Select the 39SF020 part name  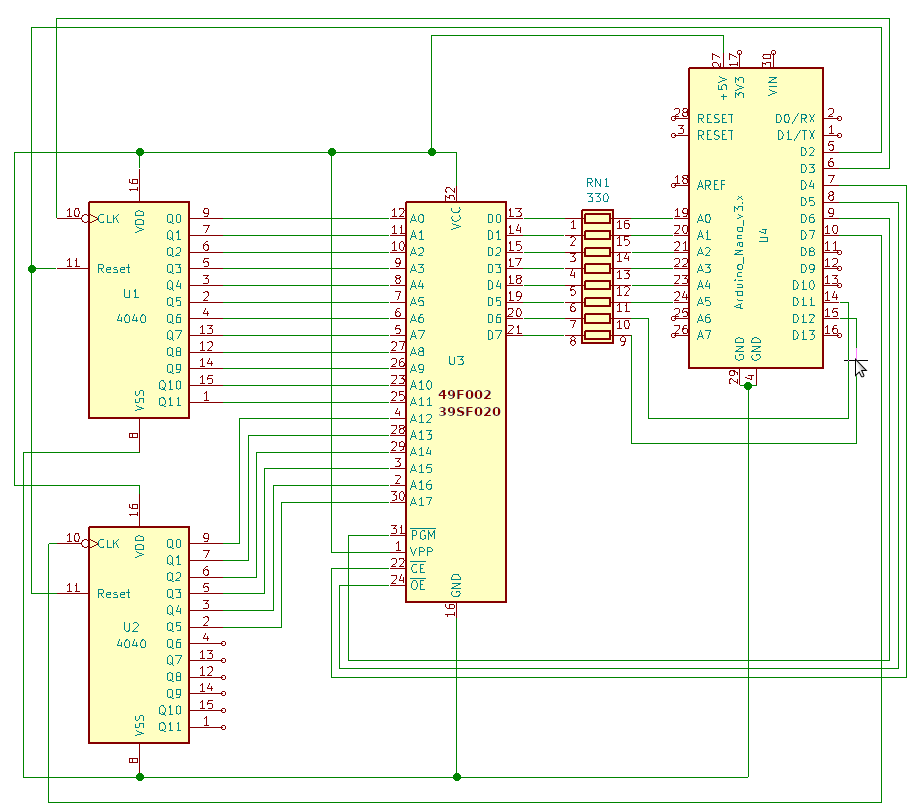469,411
